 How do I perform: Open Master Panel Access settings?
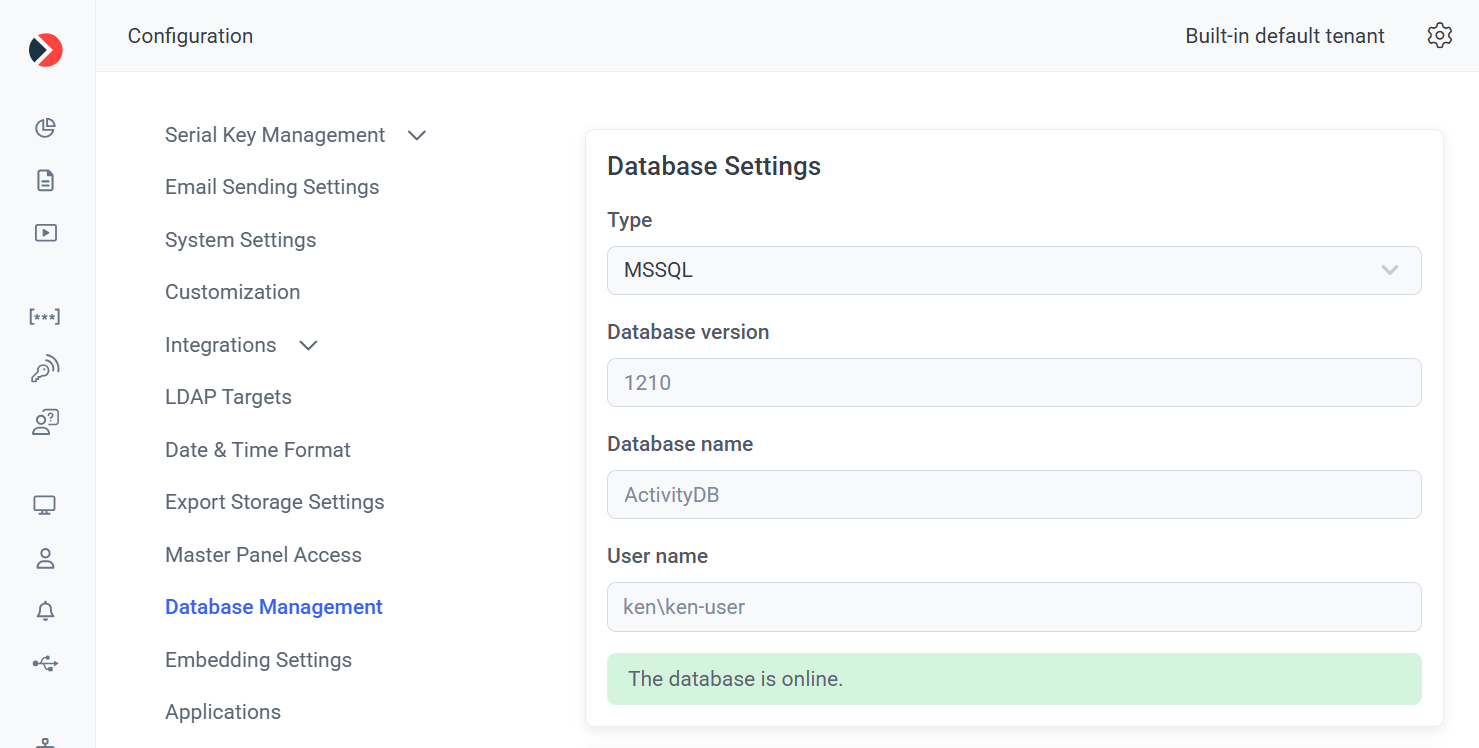point(263,555)
